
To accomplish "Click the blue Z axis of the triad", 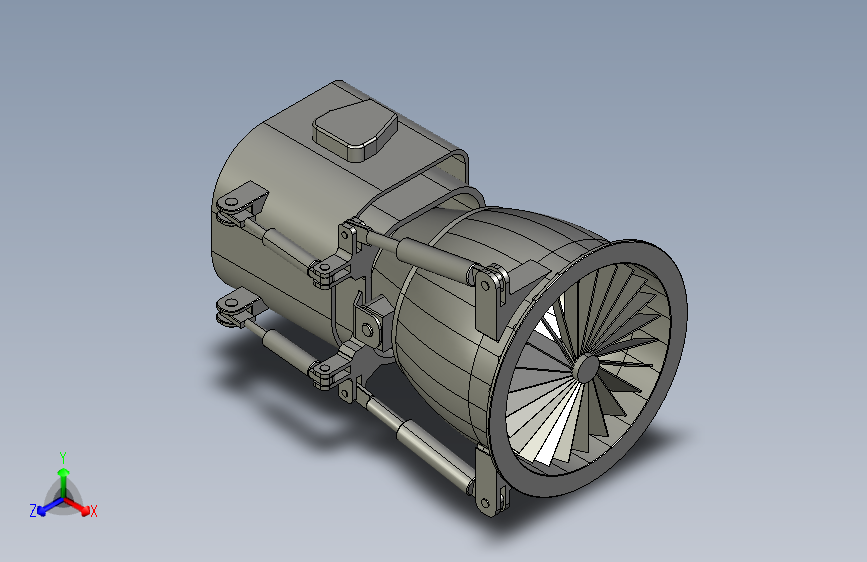I will pos(50,507).
